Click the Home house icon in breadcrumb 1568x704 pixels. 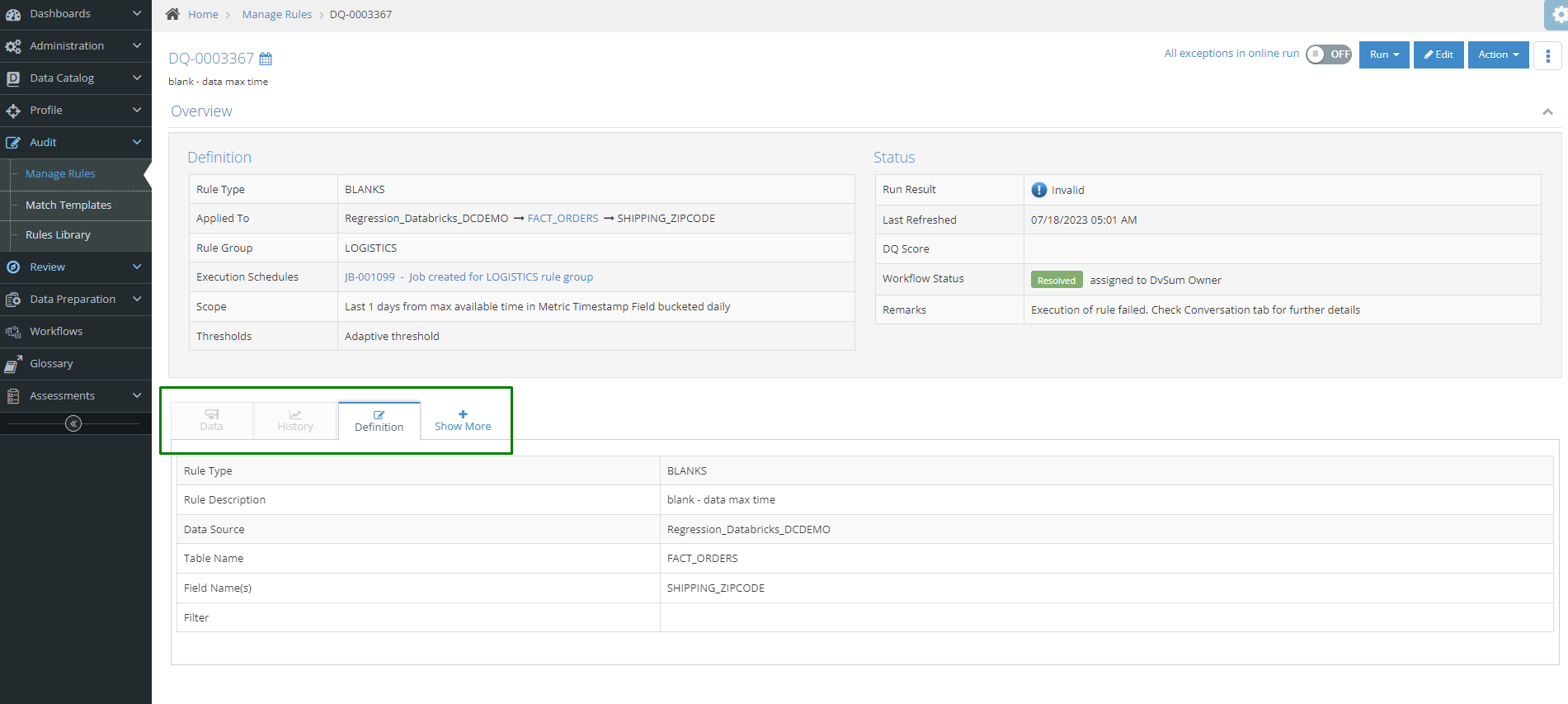click(172, 14)
